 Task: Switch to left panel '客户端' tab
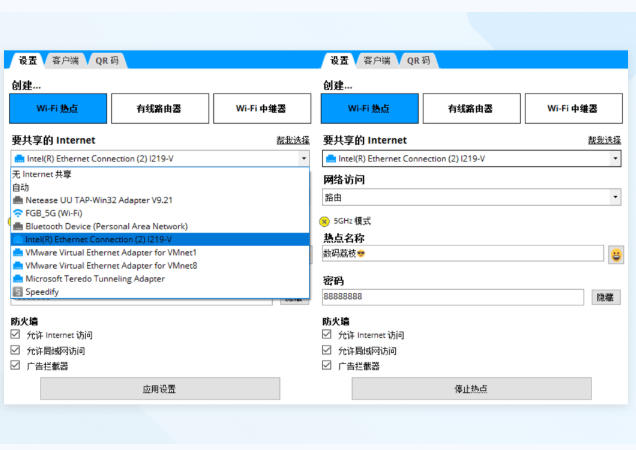pyautogui.click(x=66, y=60)
